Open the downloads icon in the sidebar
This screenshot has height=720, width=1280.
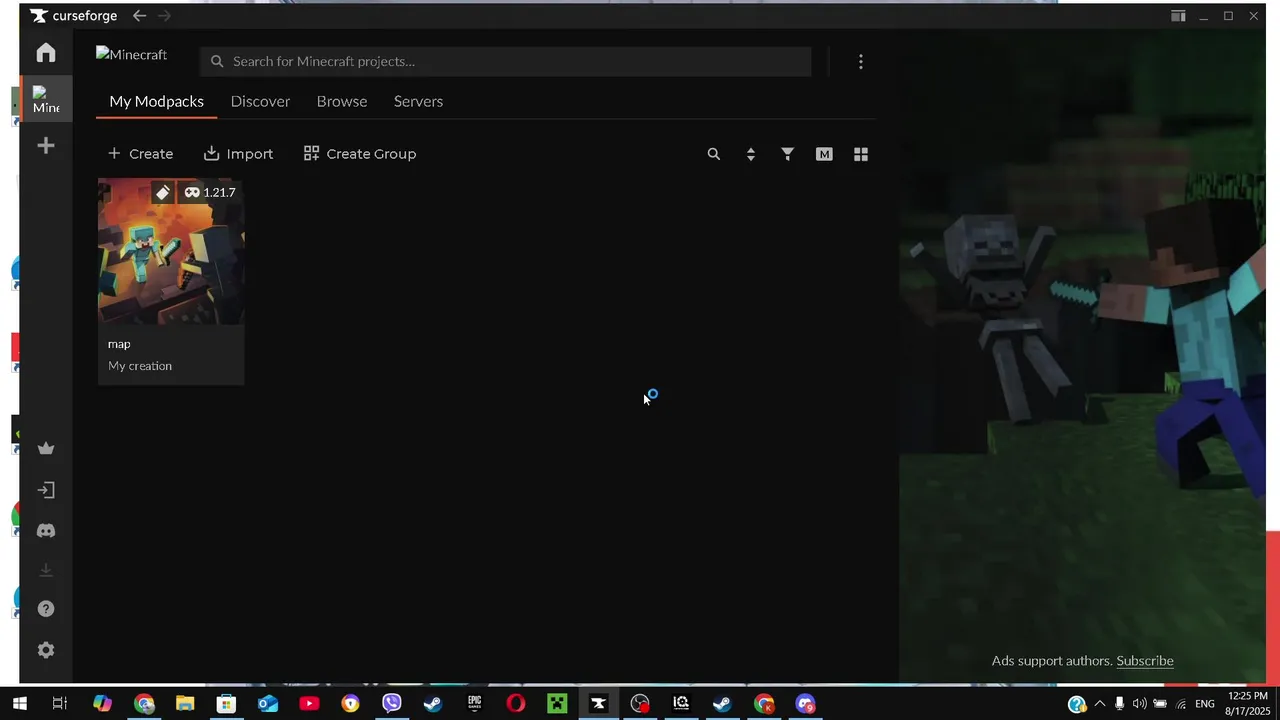point(46,570)
